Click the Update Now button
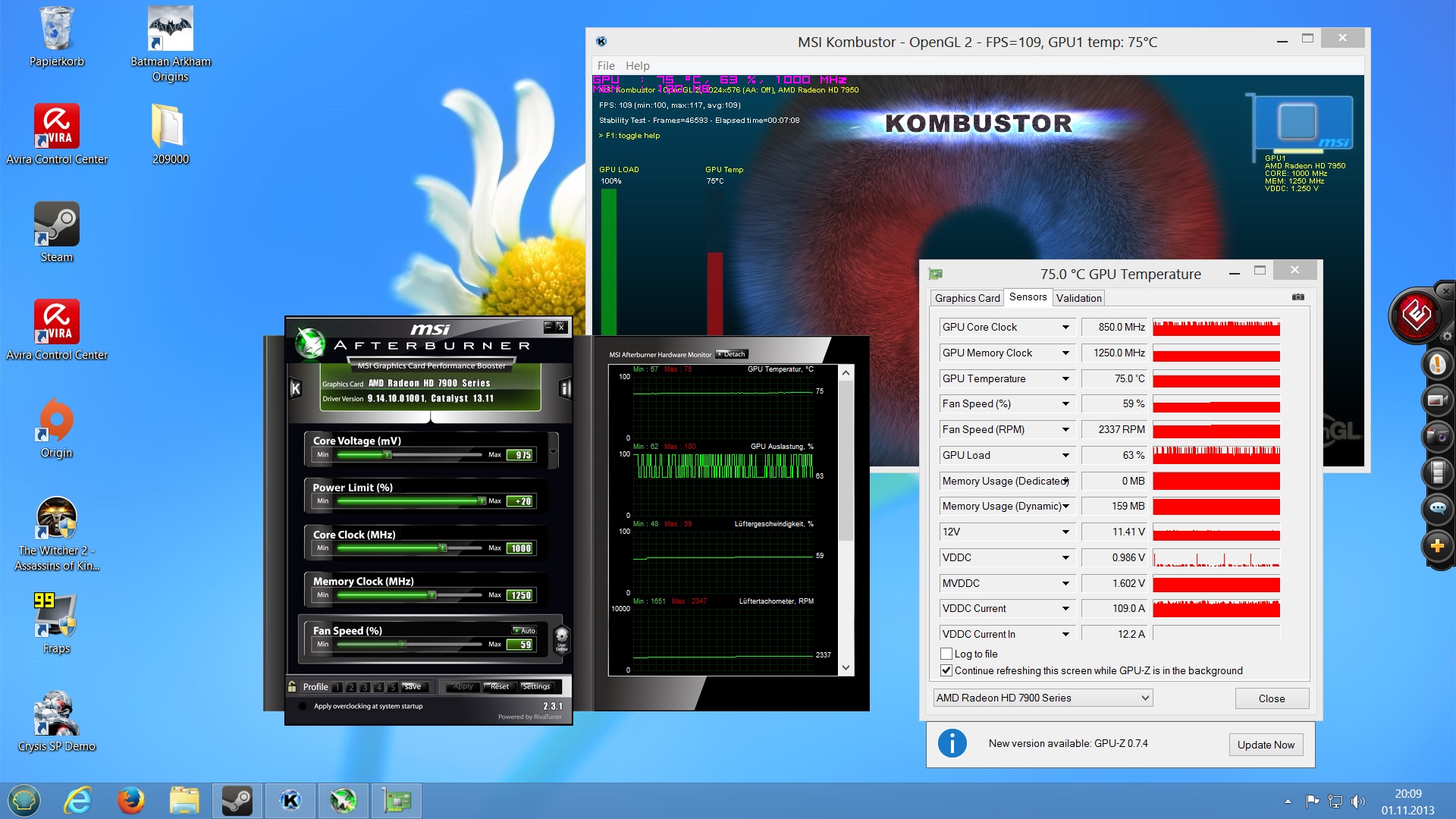This screenshot has width=1456, height=819. [x=1266, y=745]
